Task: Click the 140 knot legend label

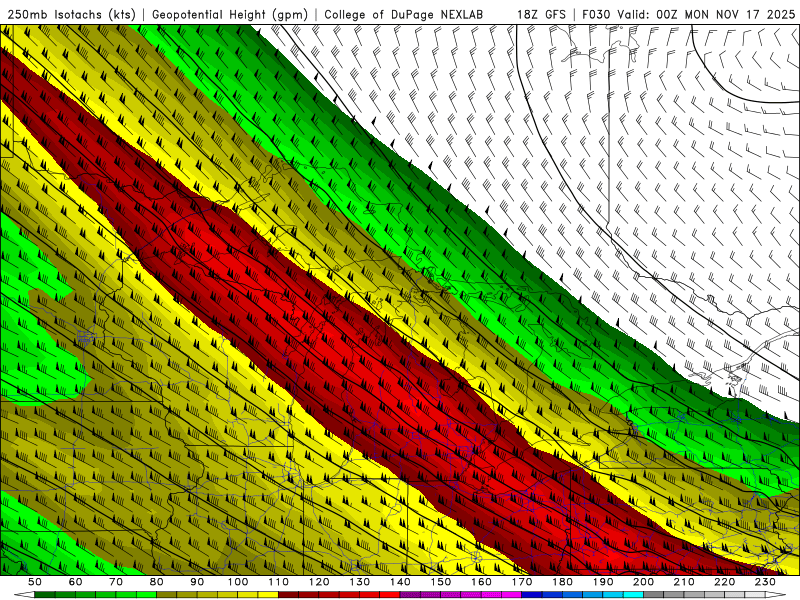Action: tap(400, 582)
